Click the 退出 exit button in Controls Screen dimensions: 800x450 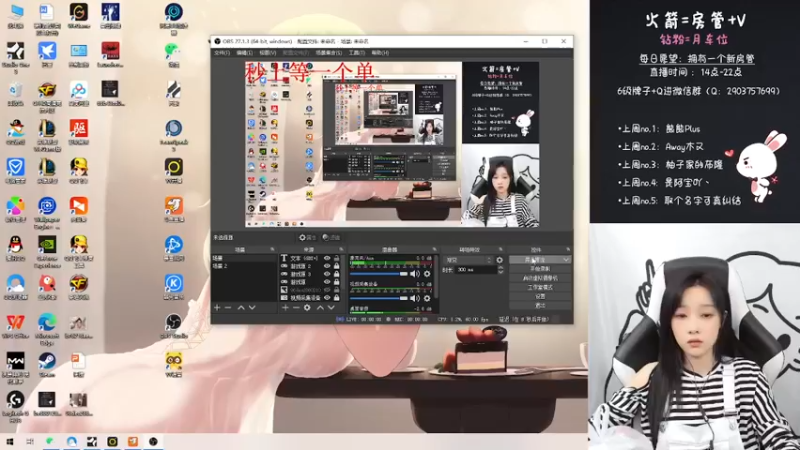pos(540,306)
